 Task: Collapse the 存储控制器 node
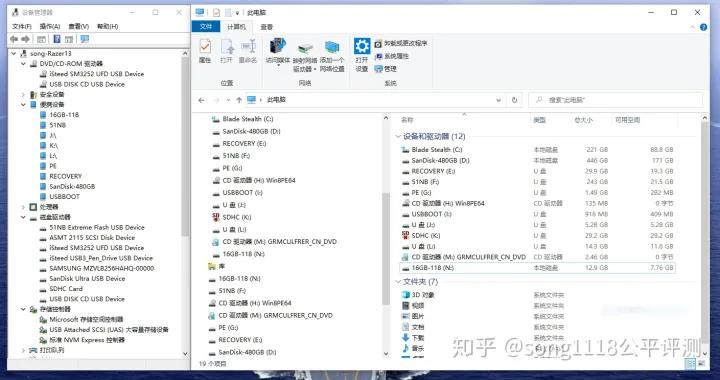coord(23,309)
